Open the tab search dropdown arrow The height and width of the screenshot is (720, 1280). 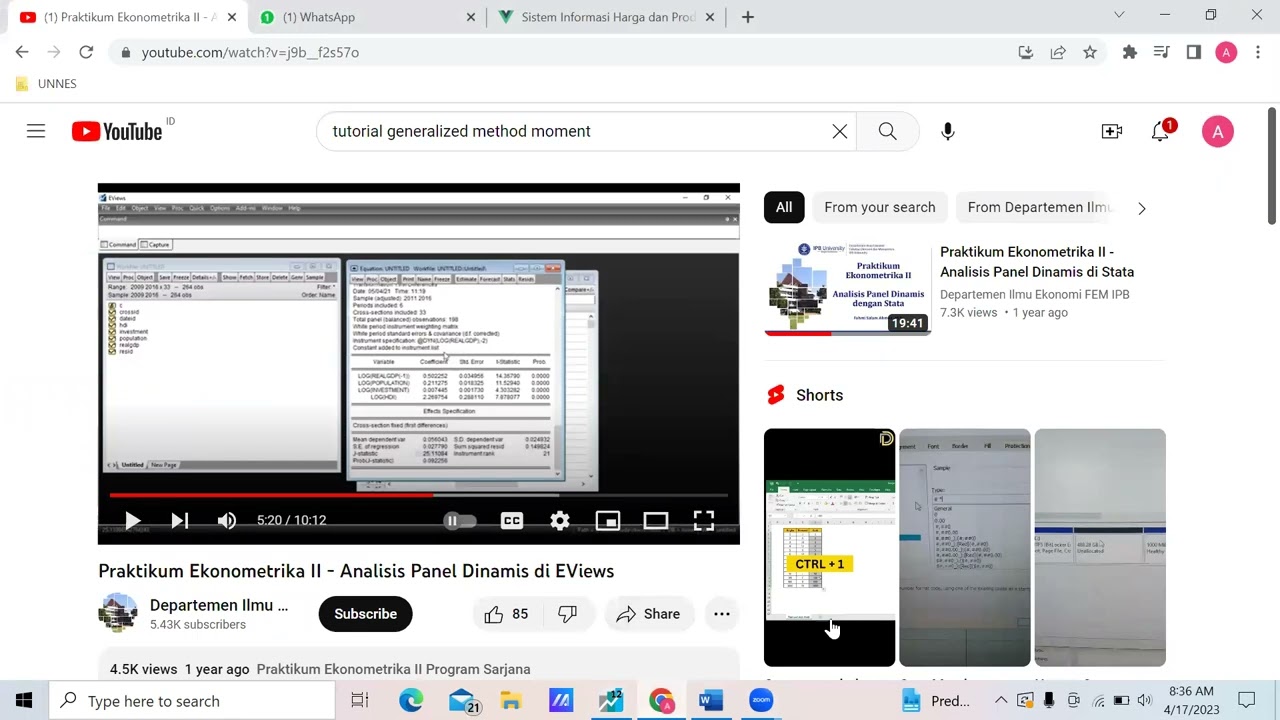tap(1119, 15)
